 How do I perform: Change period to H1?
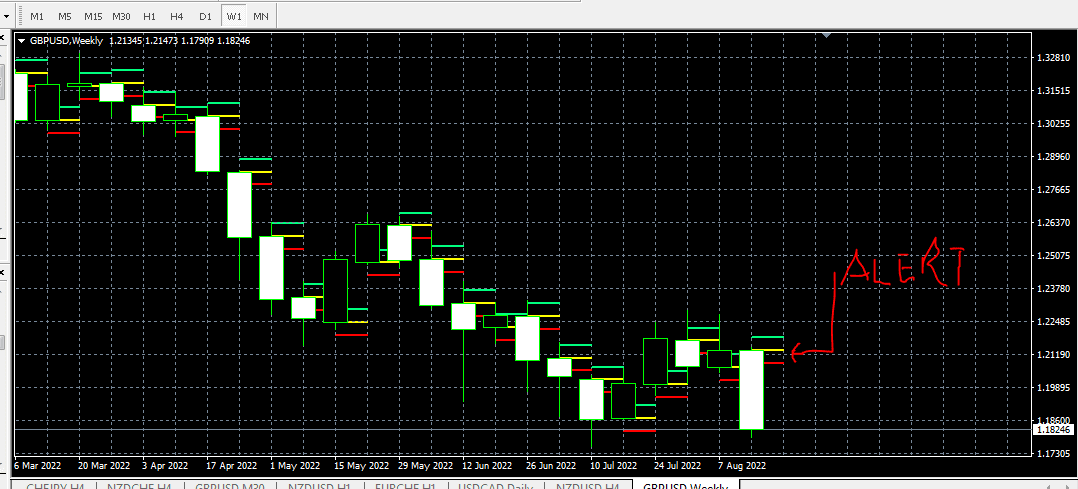click(x=149, y=16)
